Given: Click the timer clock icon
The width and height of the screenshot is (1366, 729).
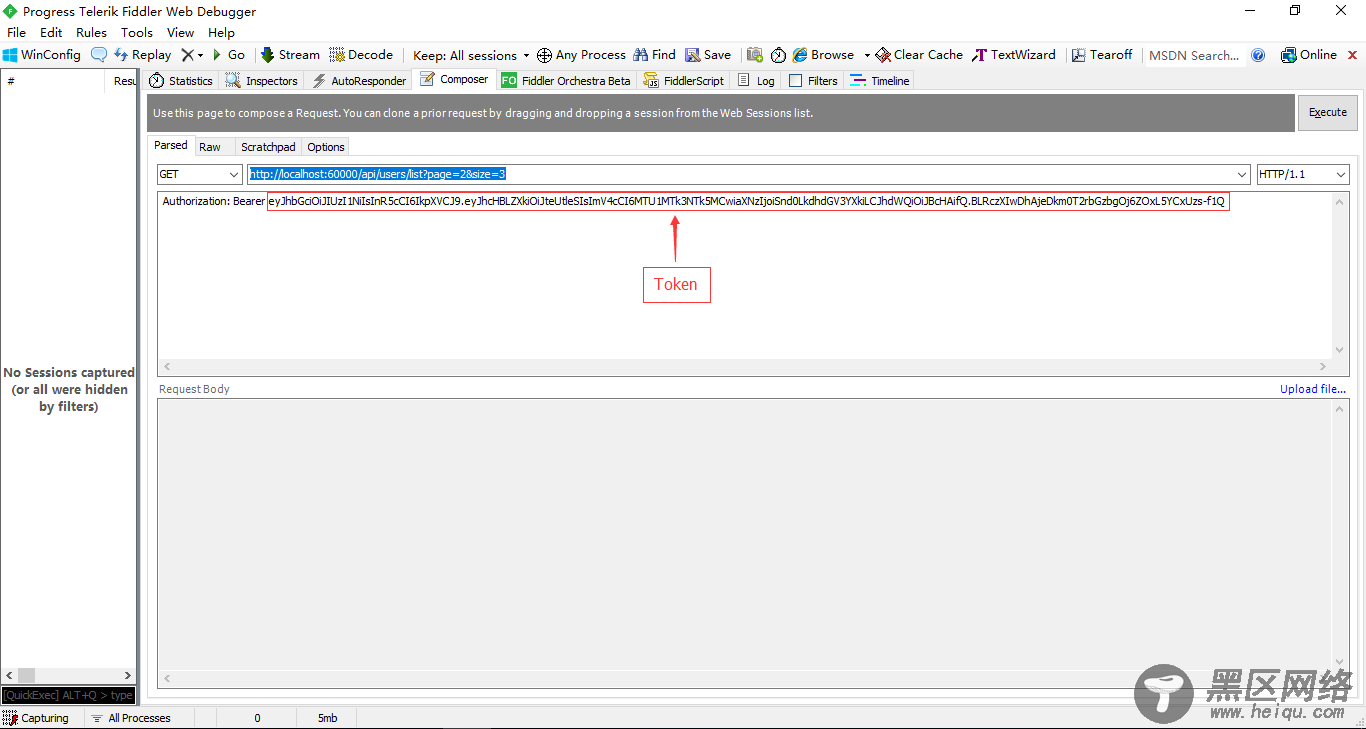Looking at the screenshot, I should pos(778,55).
